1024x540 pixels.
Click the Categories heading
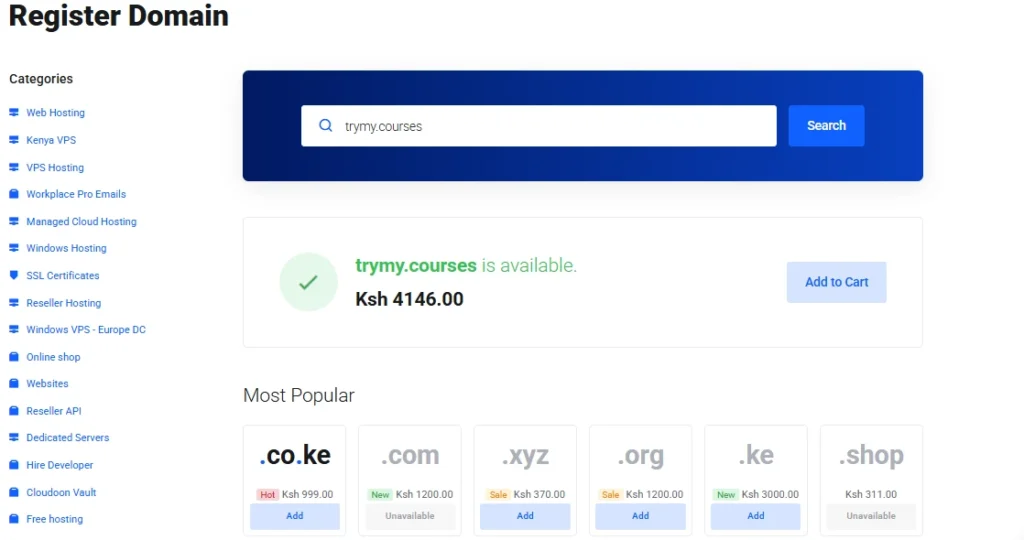click(x=41, y=79)
